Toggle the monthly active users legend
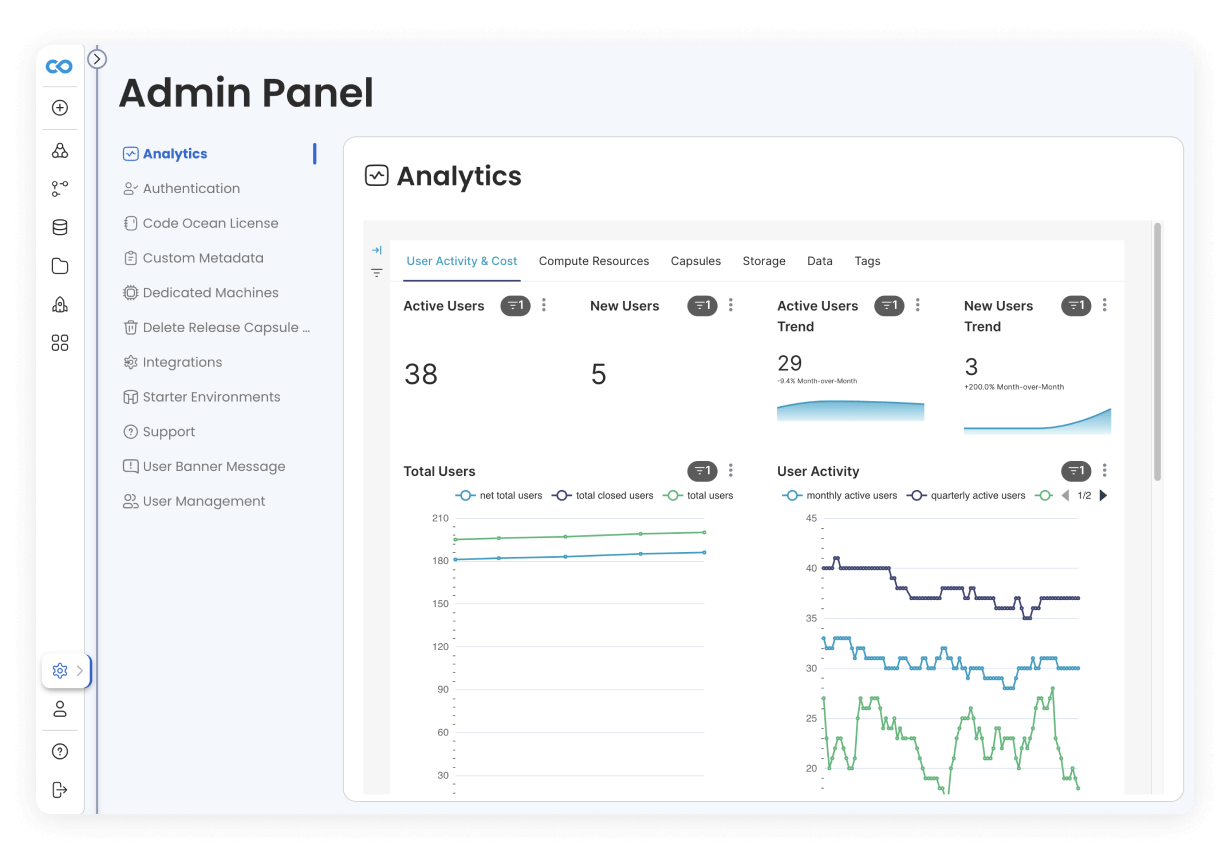The width and height of the screenshot is (1230, 860). (840, 495)
